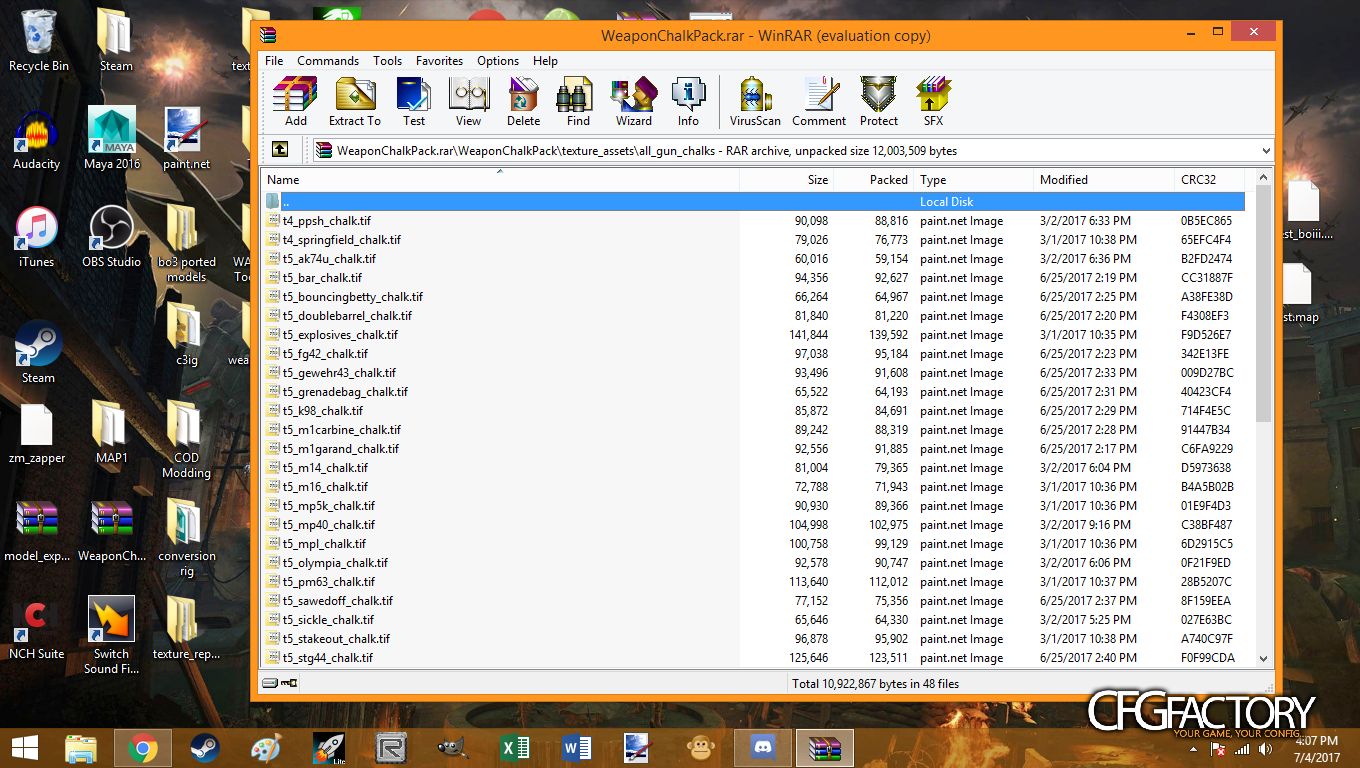Click the Extract To toolbar icon
Image resolution: width=1360 pixels, height=768 pixels.
coord(355,101)
